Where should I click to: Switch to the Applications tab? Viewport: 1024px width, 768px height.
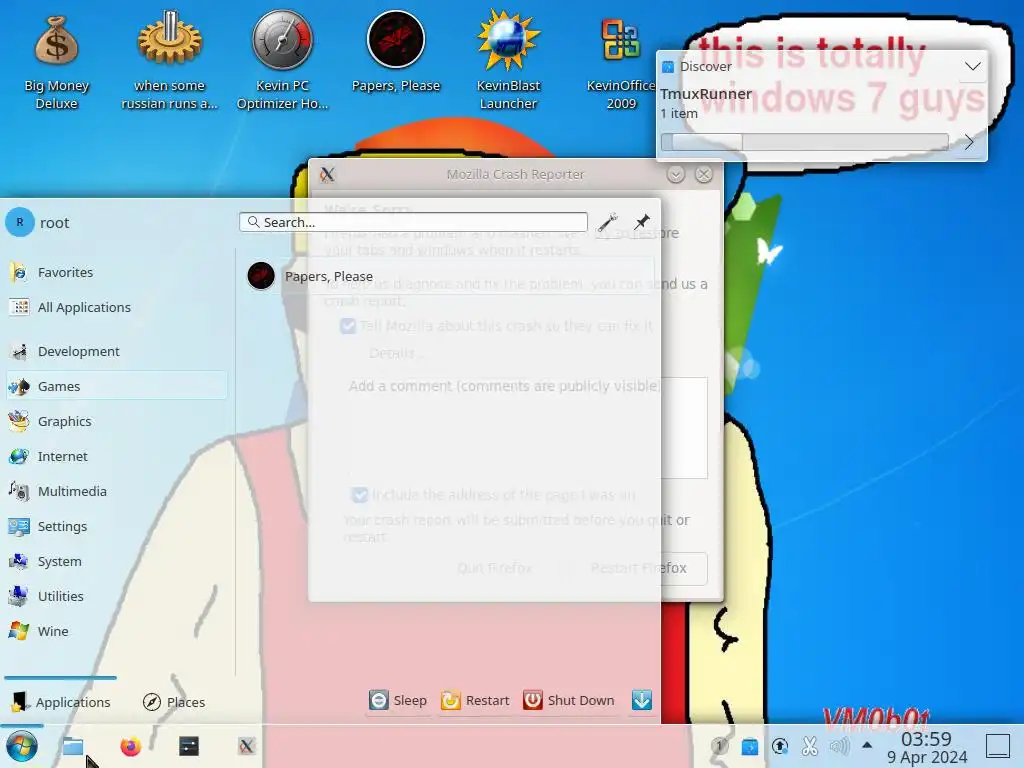coord(61,702)
